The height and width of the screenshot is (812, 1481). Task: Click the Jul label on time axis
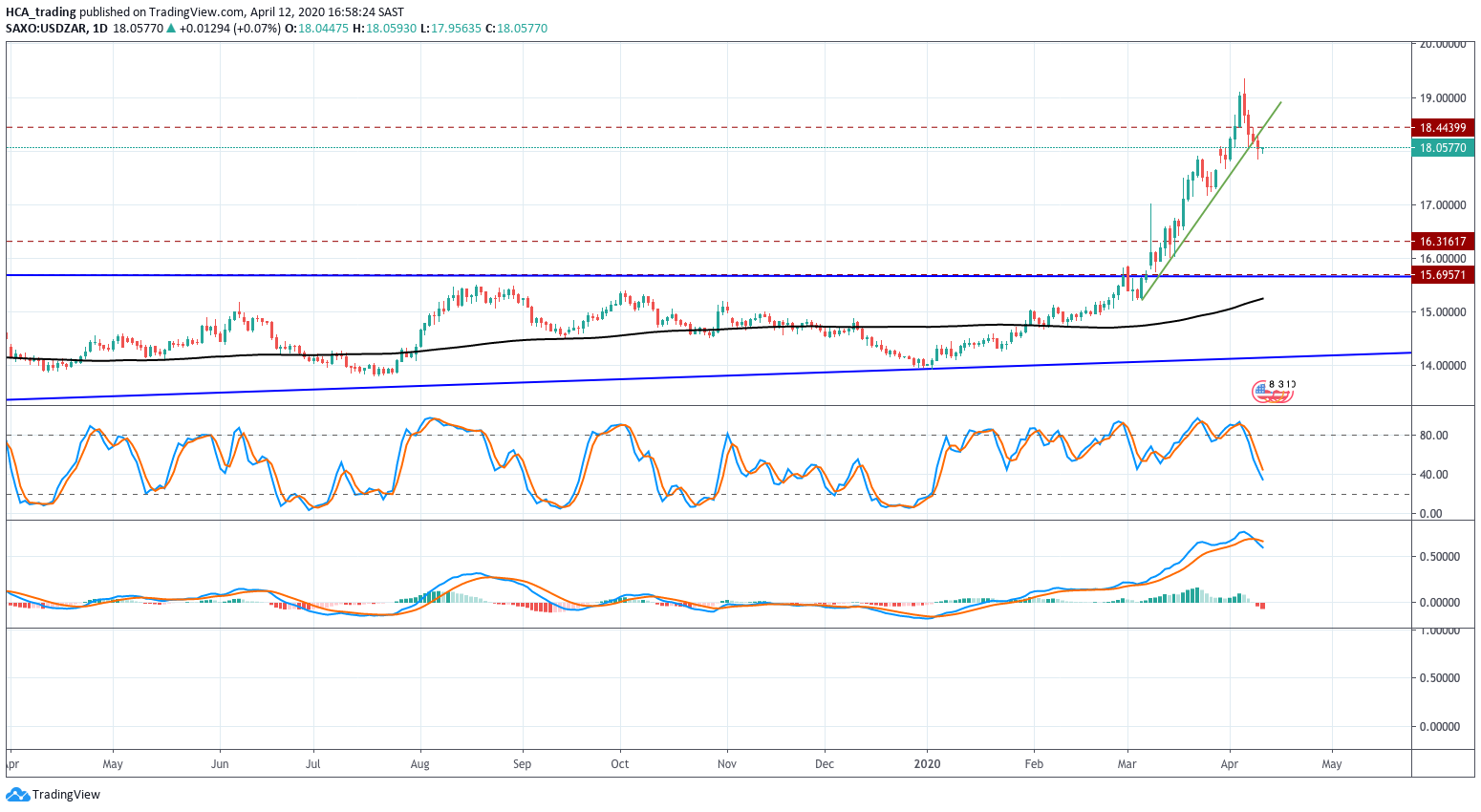point(312,764)
